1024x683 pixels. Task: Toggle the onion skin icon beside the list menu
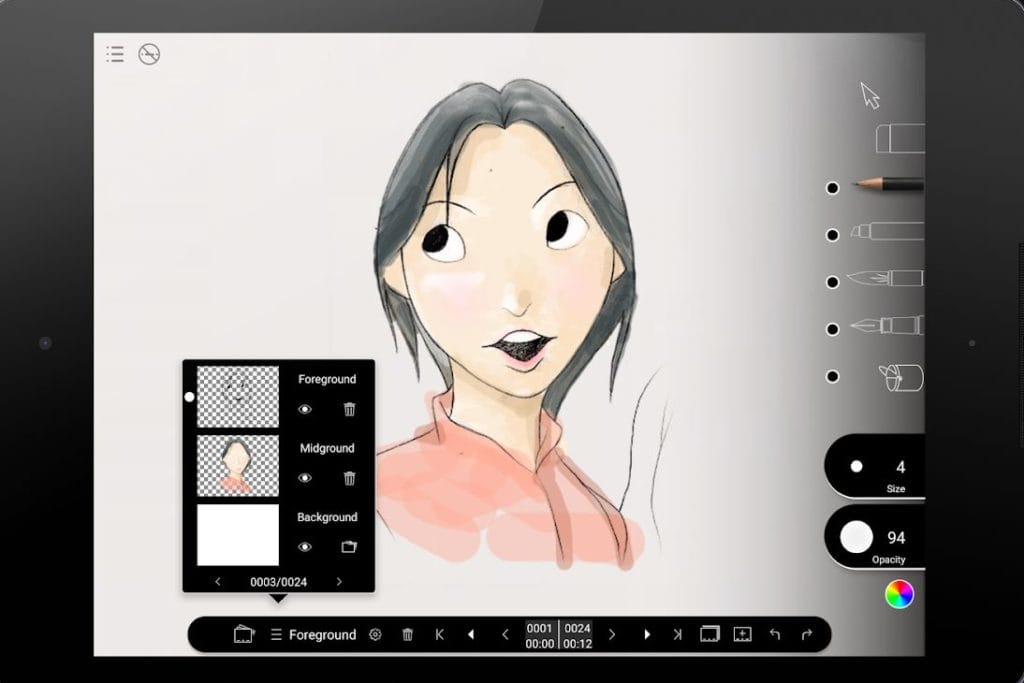[150, 54]
